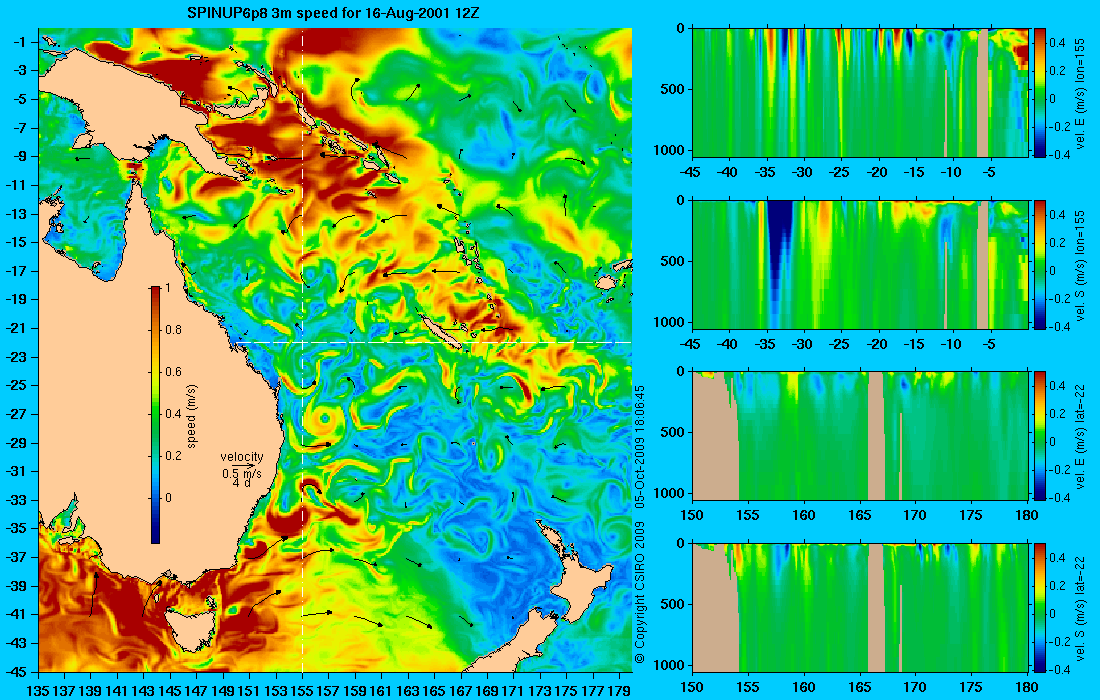
Task: Click the velocity legend reference arrow
Action: [242, 466]
